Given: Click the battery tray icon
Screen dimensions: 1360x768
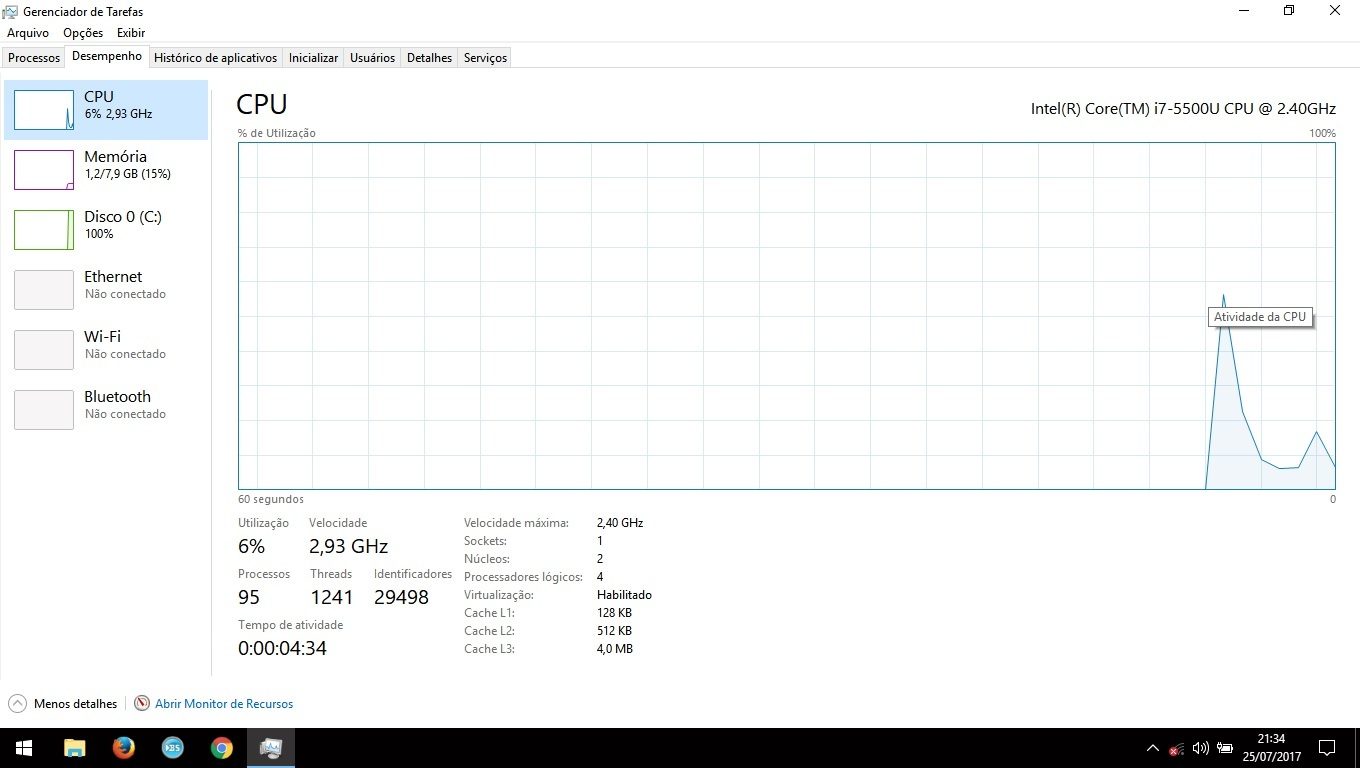Looking at the screenshot, I should pos(1224,748).
